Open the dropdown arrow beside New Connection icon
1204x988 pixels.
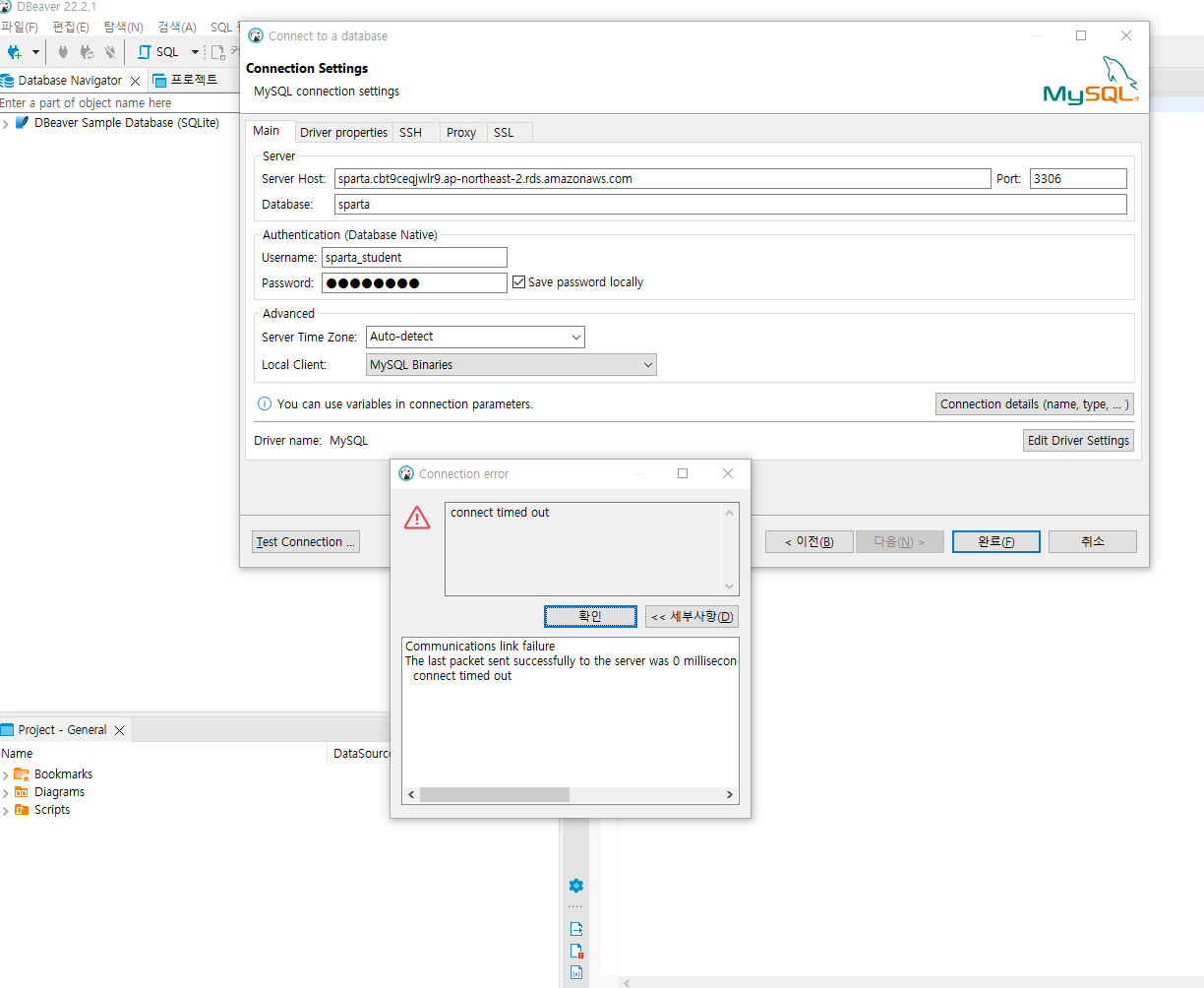36,52
